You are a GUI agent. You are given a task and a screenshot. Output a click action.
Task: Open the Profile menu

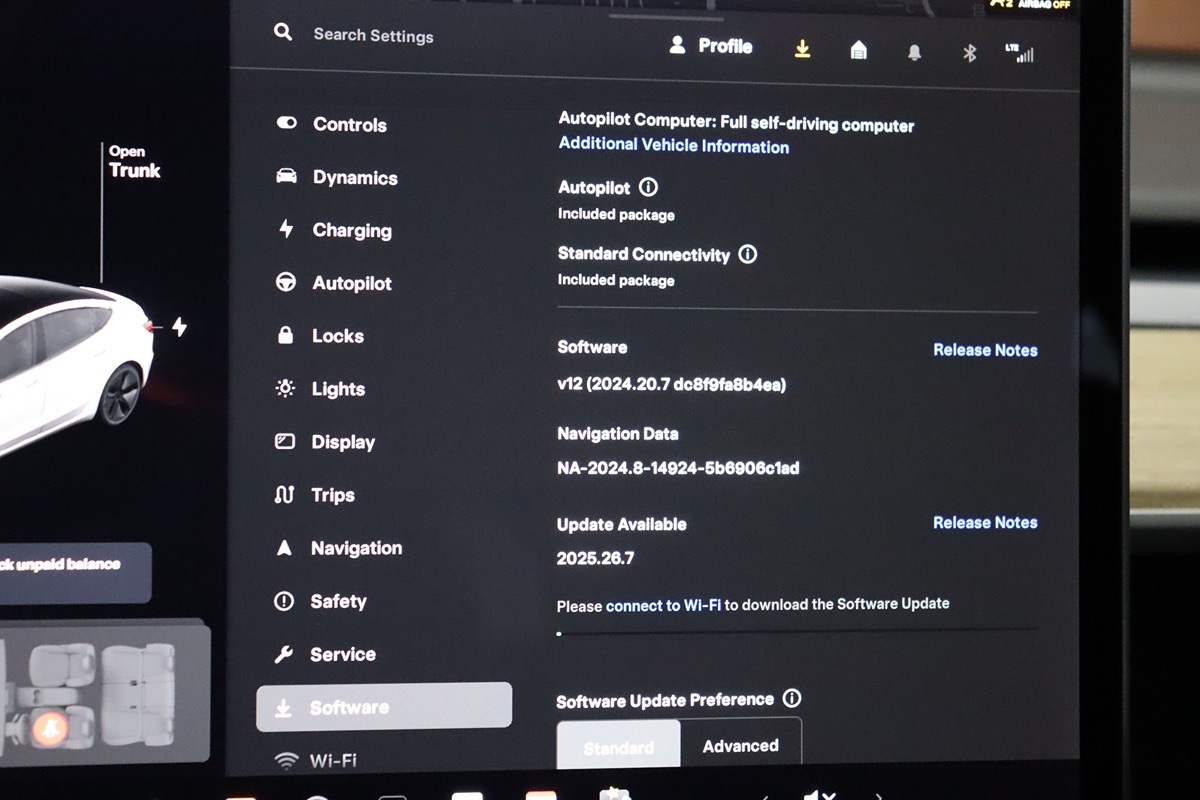711,46
